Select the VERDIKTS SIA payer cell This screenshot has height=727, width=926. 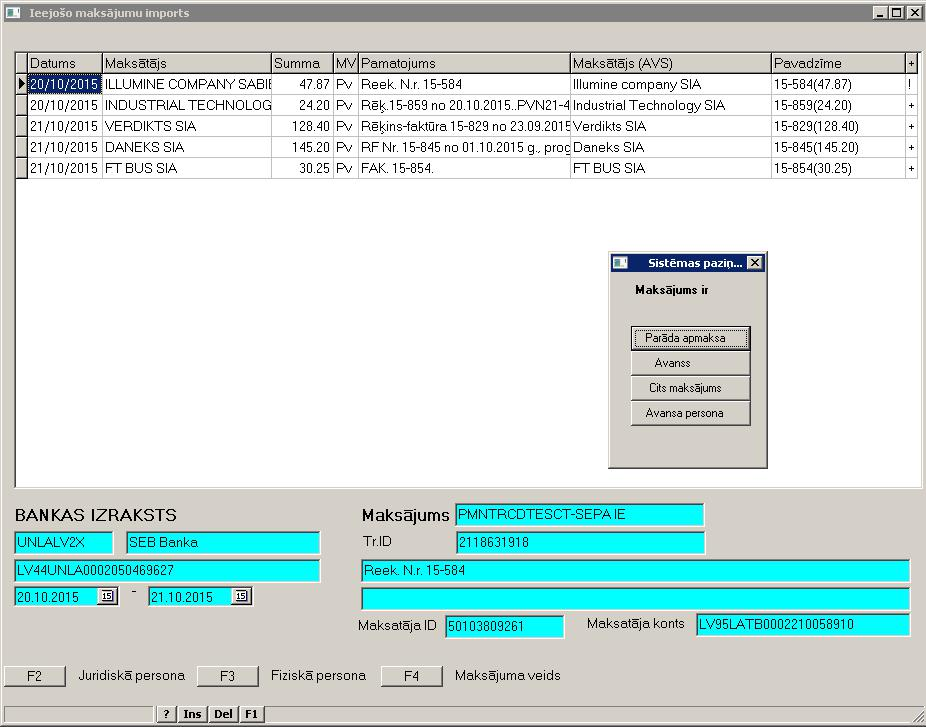[x=187, y=126]
